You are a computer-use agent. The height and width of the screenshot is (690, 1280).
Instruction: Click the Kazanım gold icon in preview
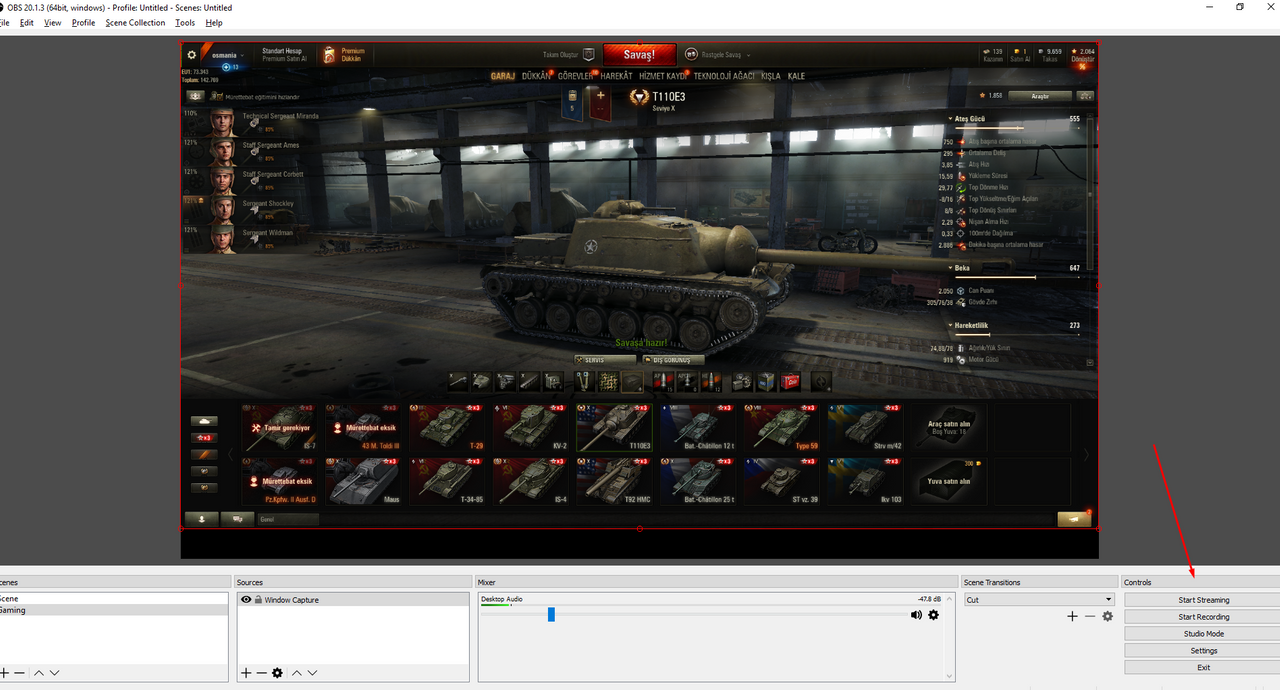click(x=986, y=50)
